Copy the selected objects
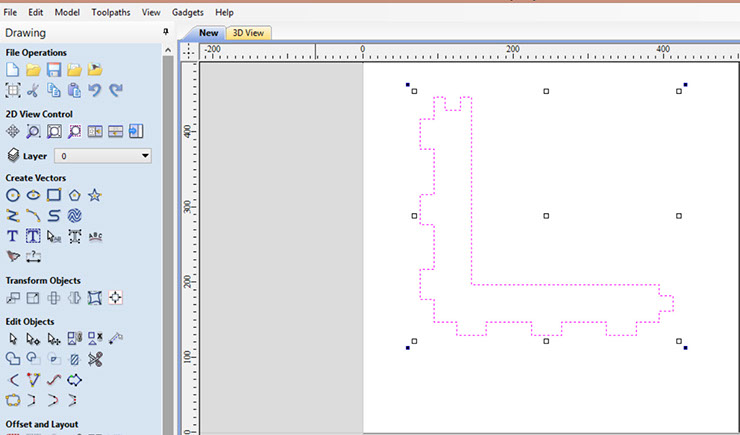The height and width of the screenshot is (435, 740). 54,90
